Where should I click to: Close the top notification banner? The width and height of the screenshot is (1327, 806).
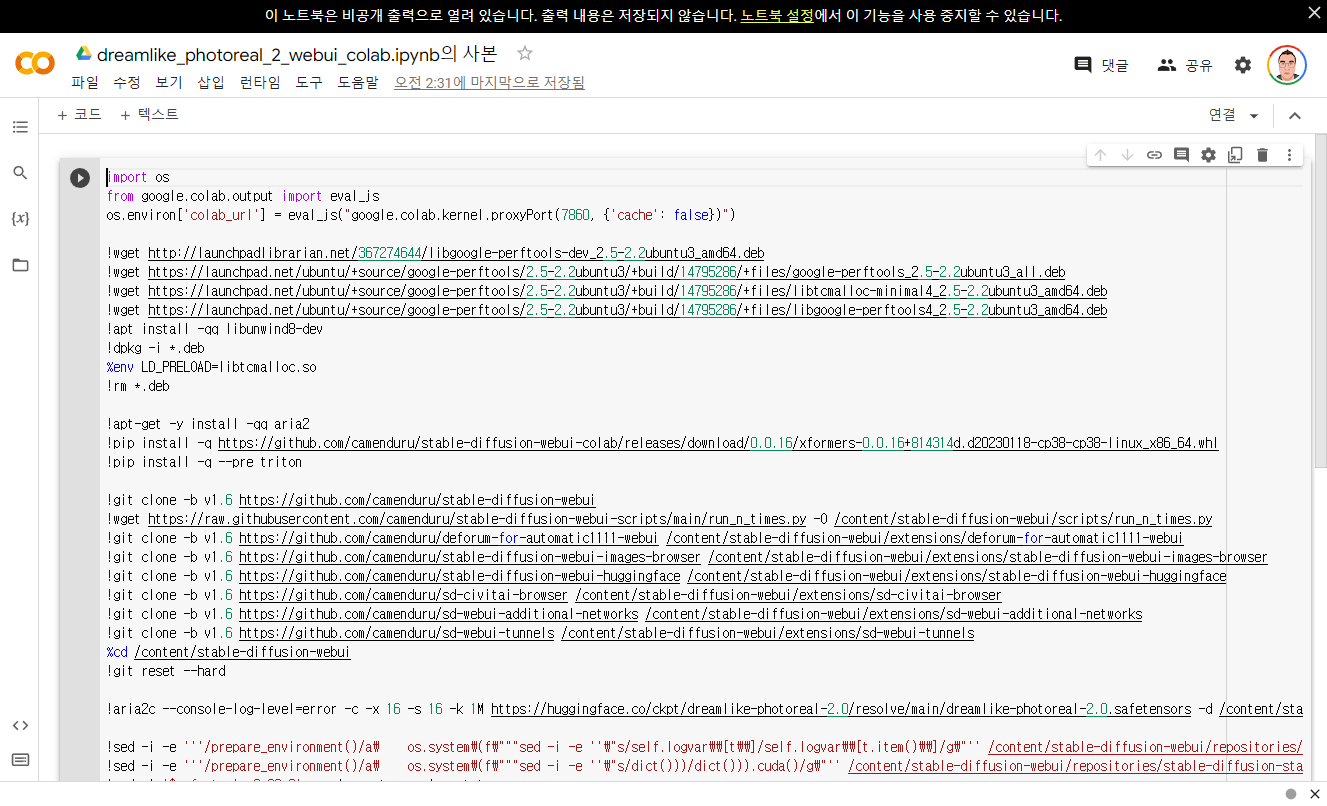click(1314, 14)
